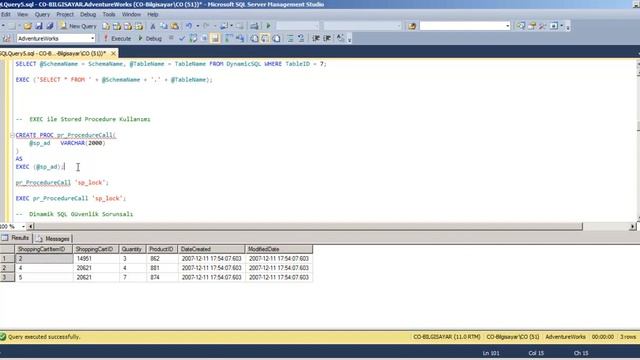Select the ProductID cell 874
640x360 pixels.
[x=162, y=278]
